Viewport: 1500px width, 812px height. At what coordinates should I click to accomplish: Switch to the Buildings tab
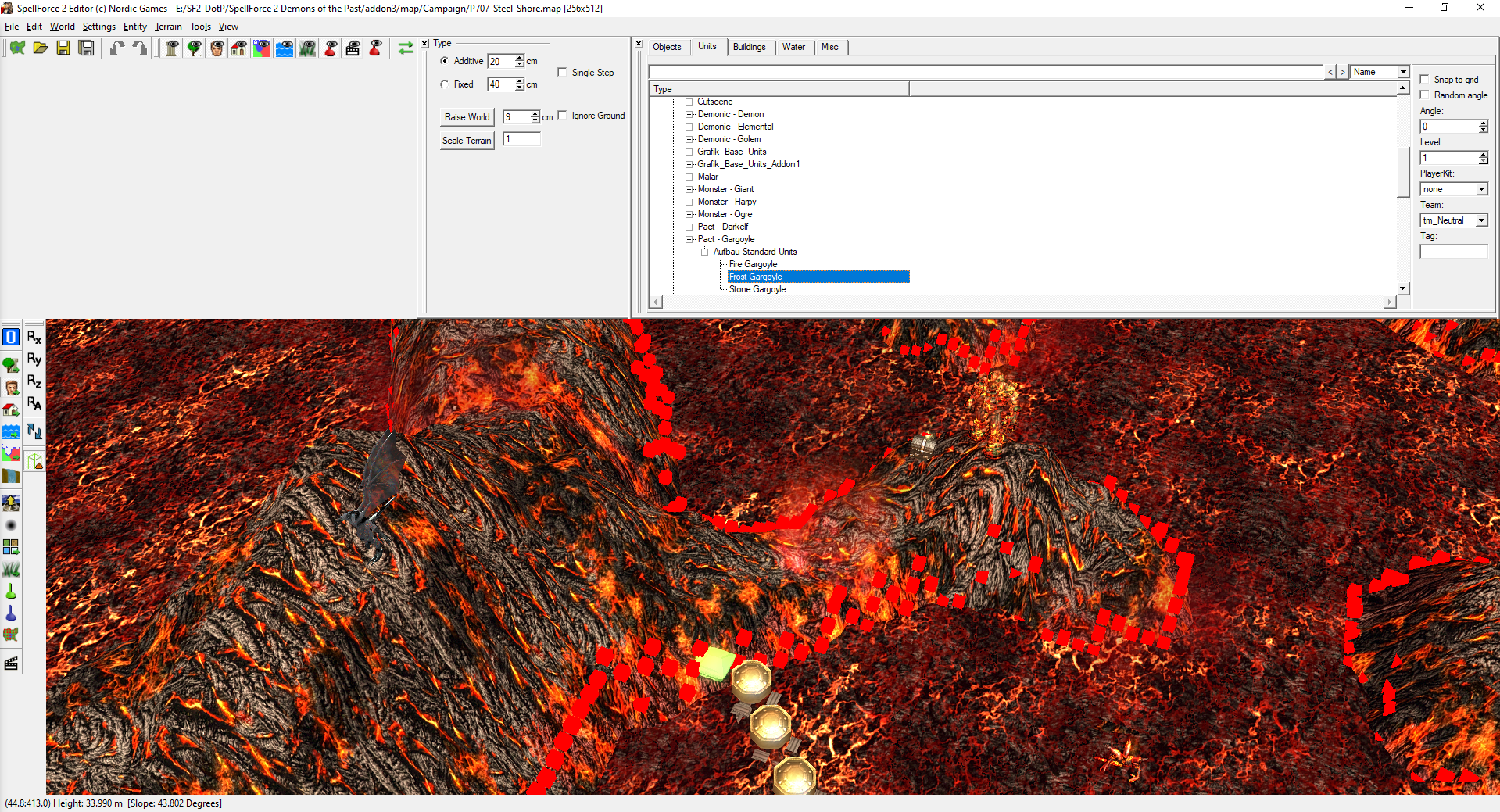[749, 47]
